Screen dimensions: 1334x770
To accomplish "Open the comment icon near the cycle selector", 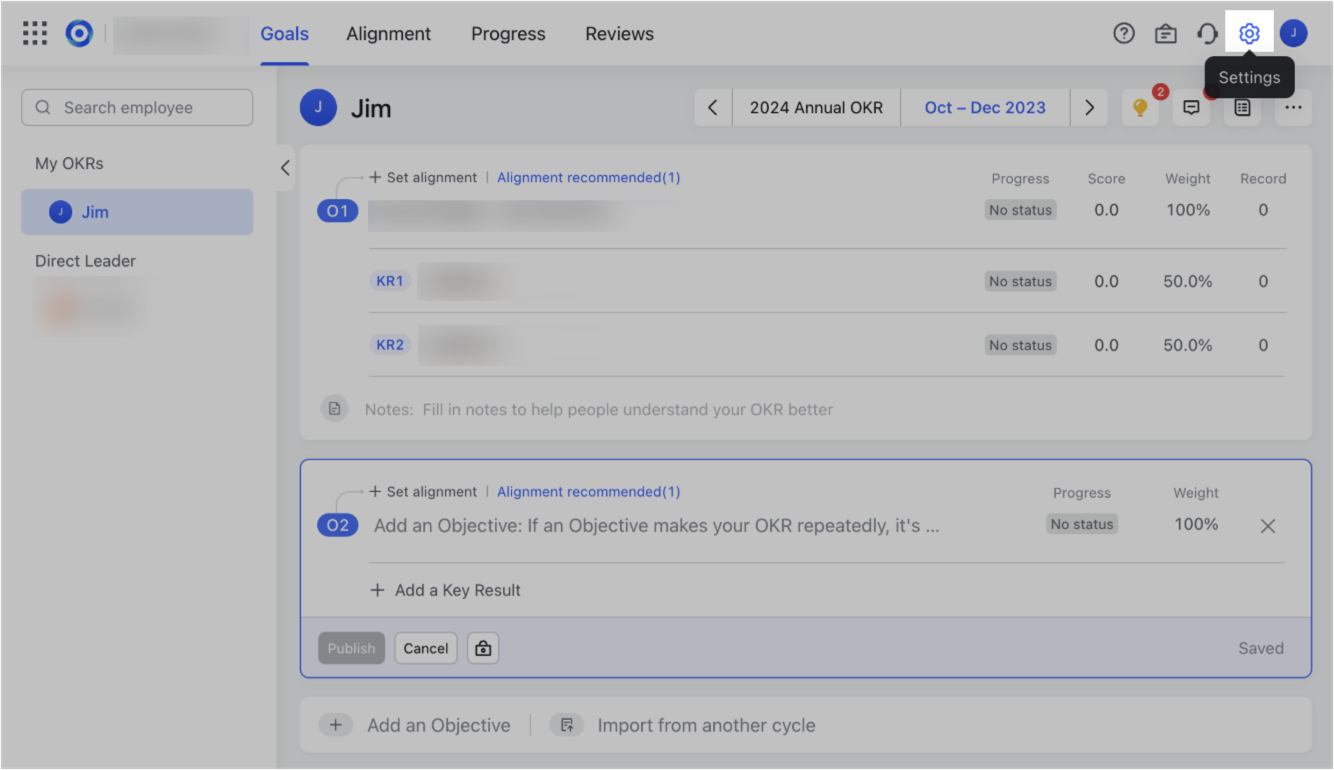I will [x=1191, y=107].
